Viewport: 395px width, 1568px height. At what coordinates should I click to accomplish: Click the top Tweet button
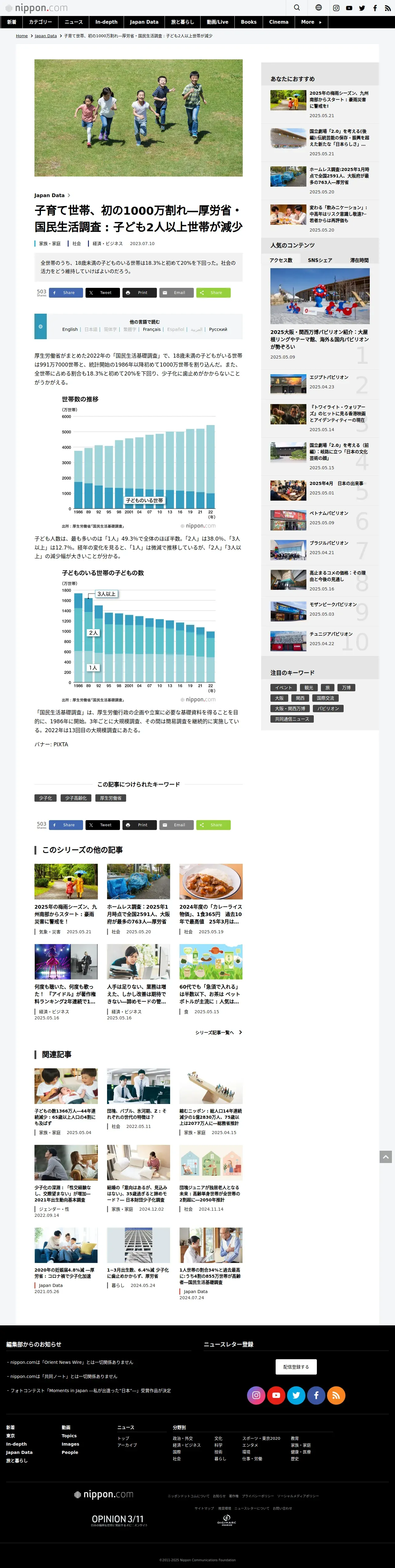click(102, 293)
